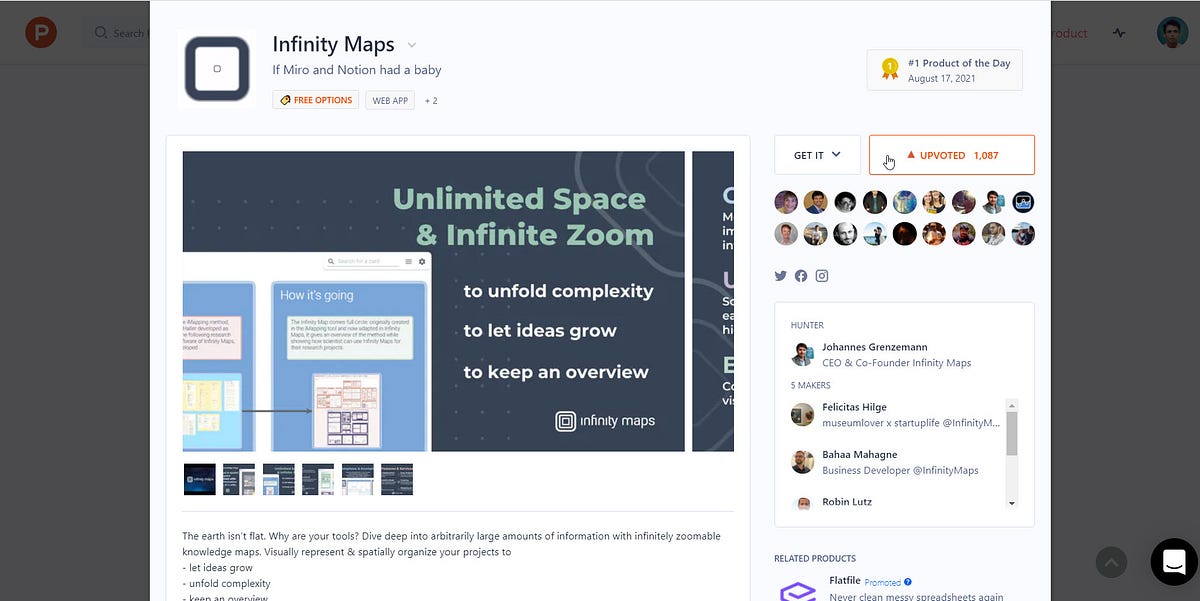1200x601 pixels.
Task: Open the user profile avatar in header
Action: click(1173, 33)
